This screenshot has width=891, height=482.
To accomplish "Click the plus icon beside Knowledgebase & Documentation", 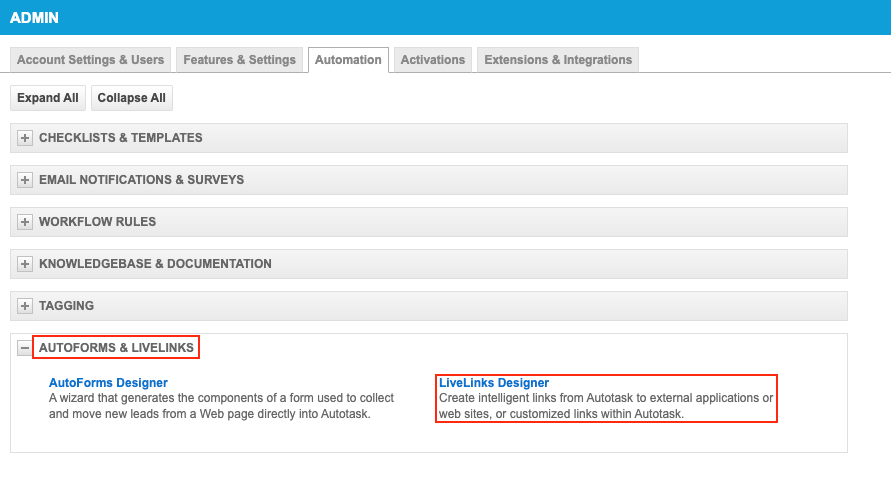I will coord(25,264).
